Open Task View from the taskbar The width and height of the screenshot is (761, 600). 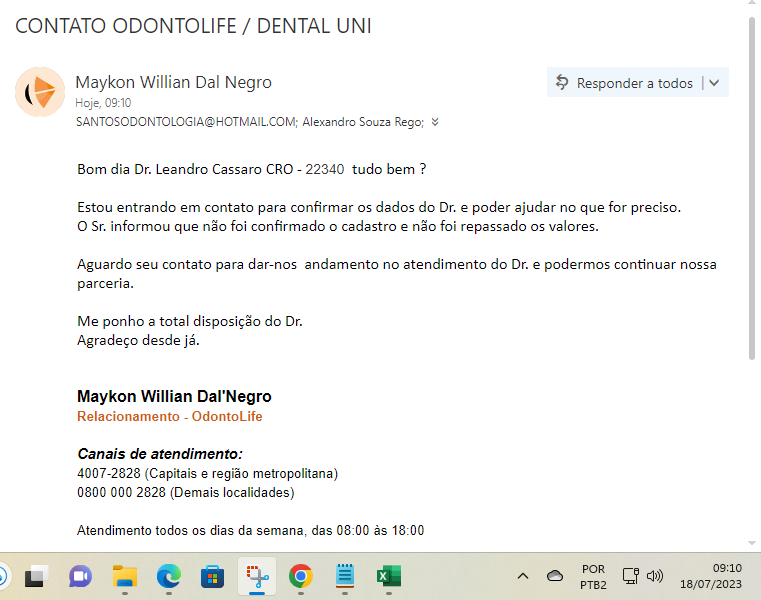36,576
